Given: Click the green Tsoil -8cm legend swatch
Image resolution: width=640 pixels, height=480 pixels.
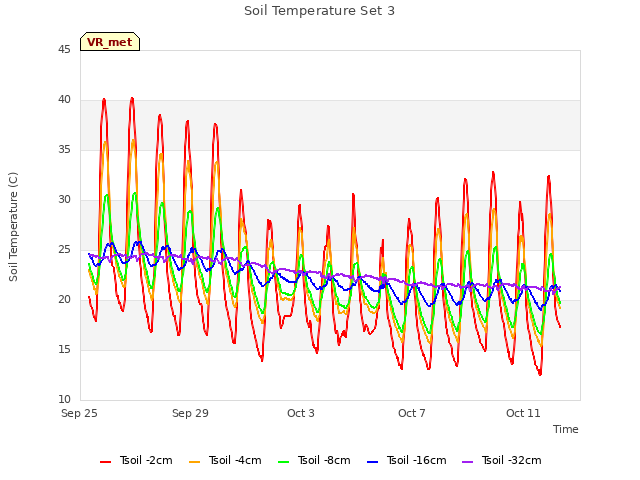Looking at the screenshot, I should coord(283,462).
